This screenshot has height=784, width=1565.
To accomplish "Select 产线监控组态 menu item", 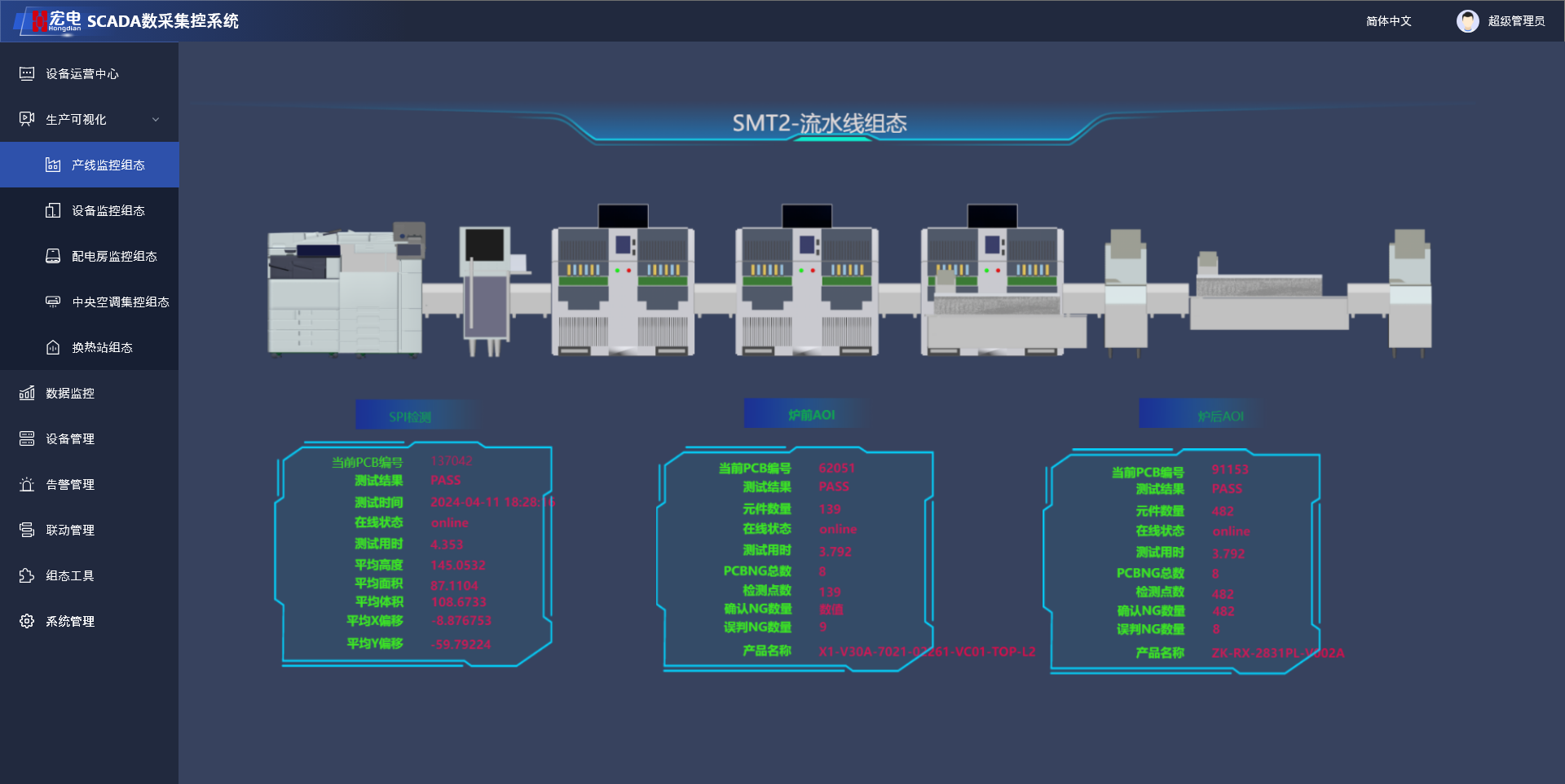I will (x=108, y=165).
